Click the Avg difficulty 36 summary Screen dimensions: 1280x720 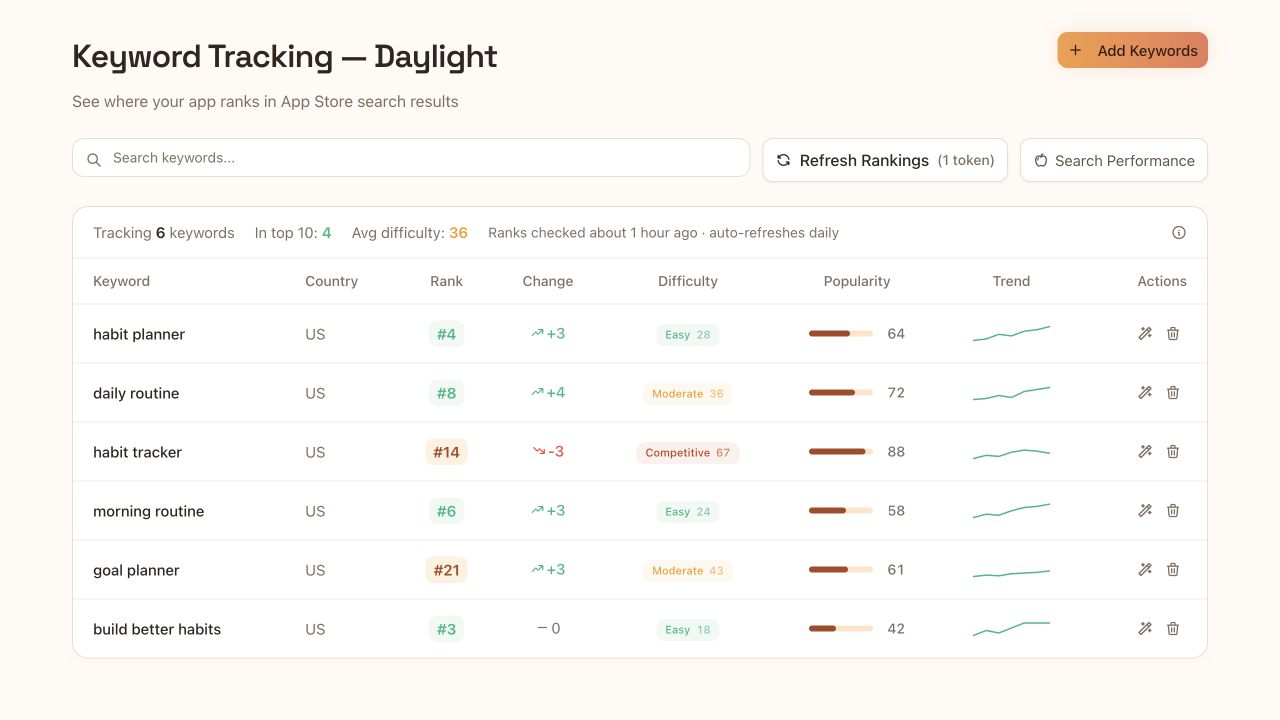tap(410, 233)
